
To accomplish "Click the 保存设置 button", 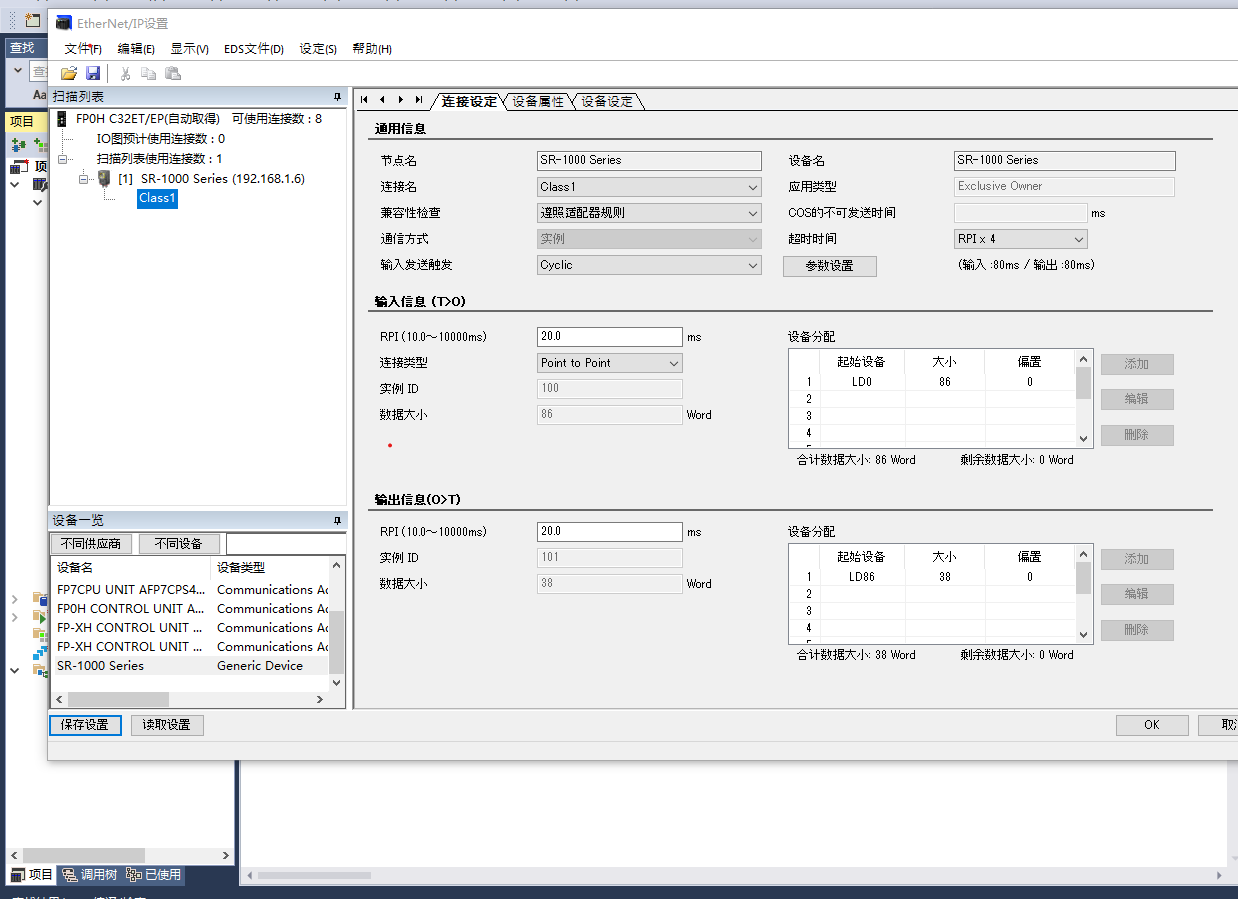I will [85, 725].
